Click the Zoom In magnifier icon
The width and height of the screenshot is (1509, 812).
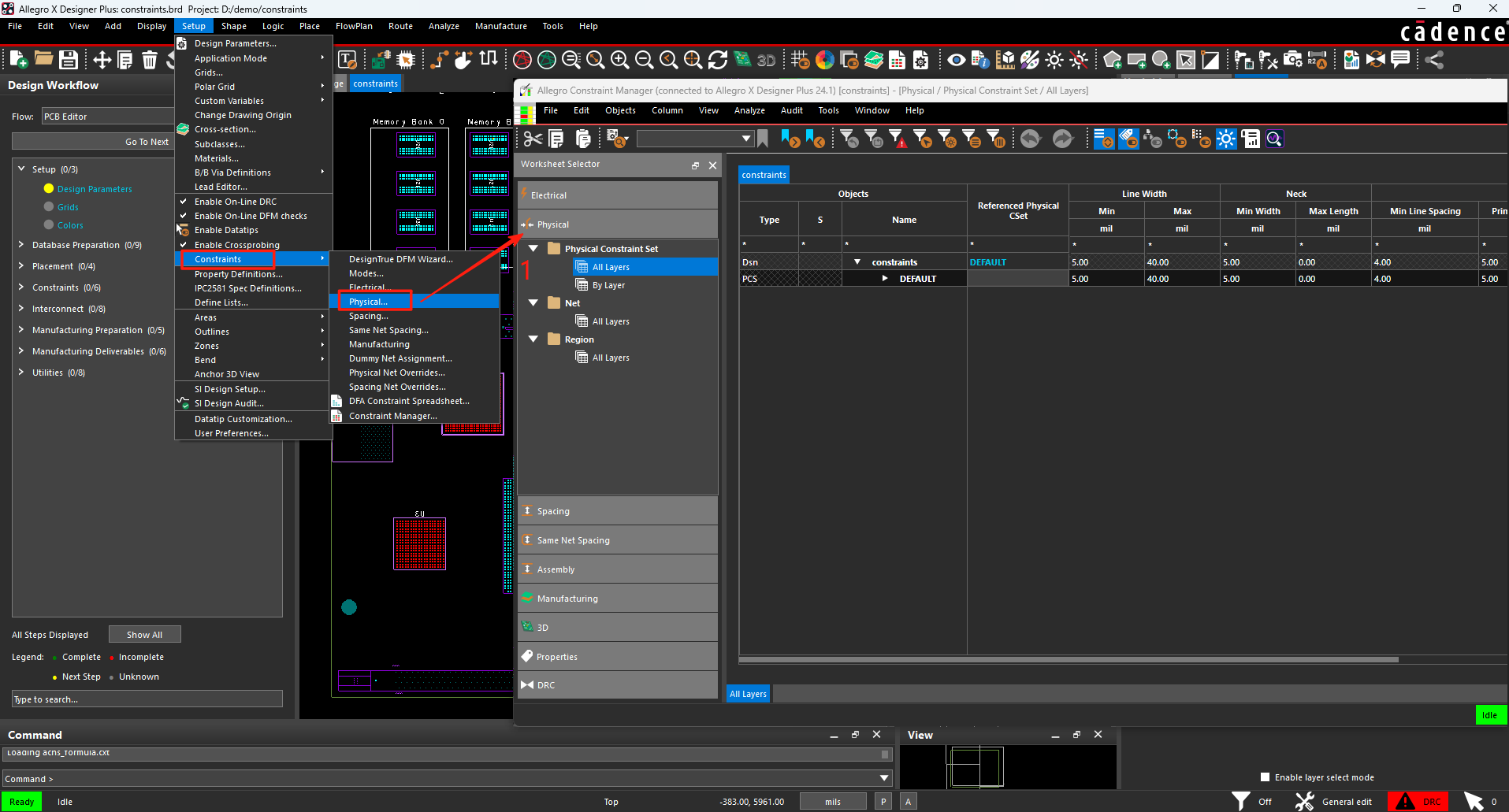pyautogui.click(x=619, y=59)
